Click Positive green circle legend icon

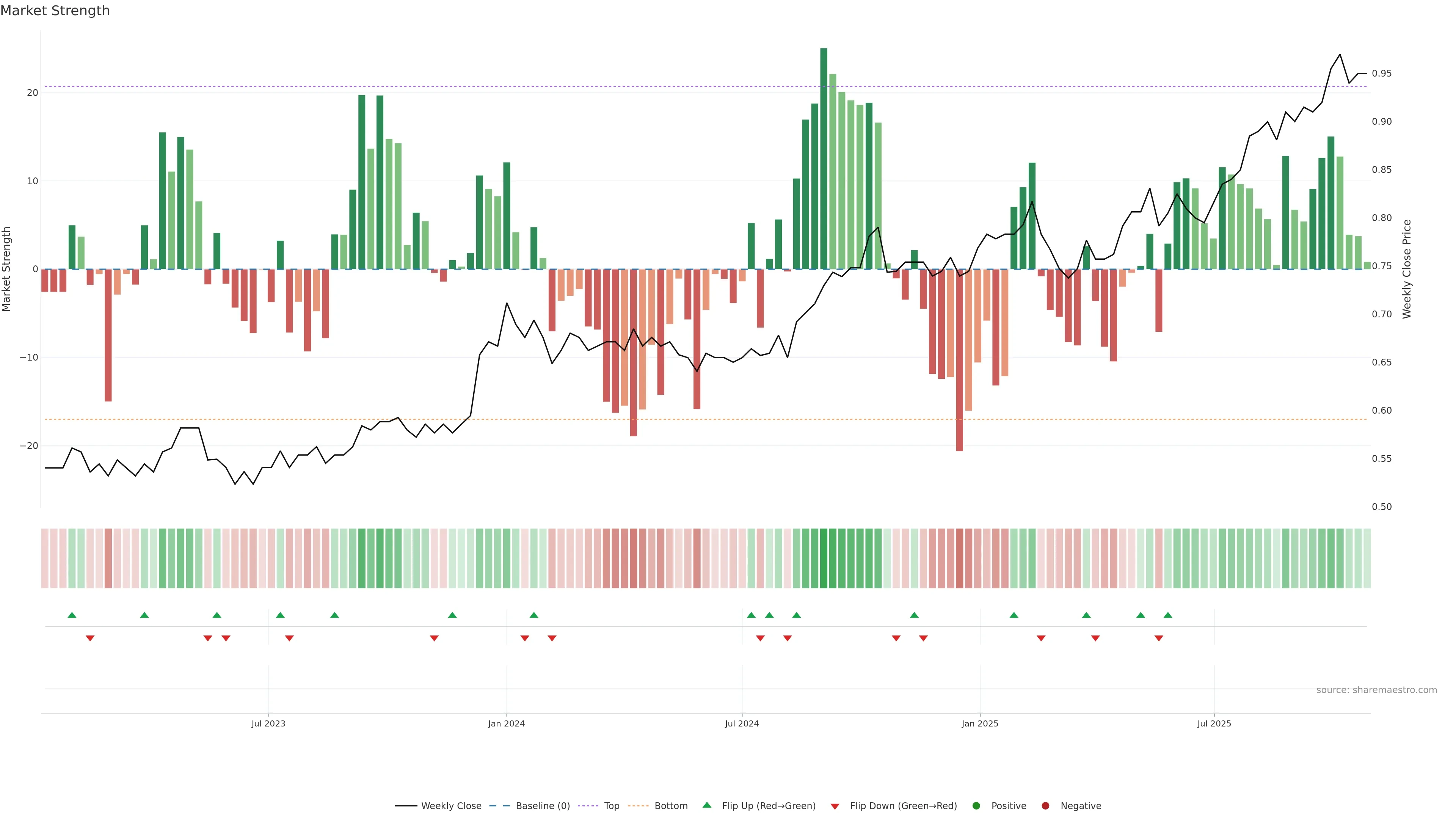pos(976,806)
